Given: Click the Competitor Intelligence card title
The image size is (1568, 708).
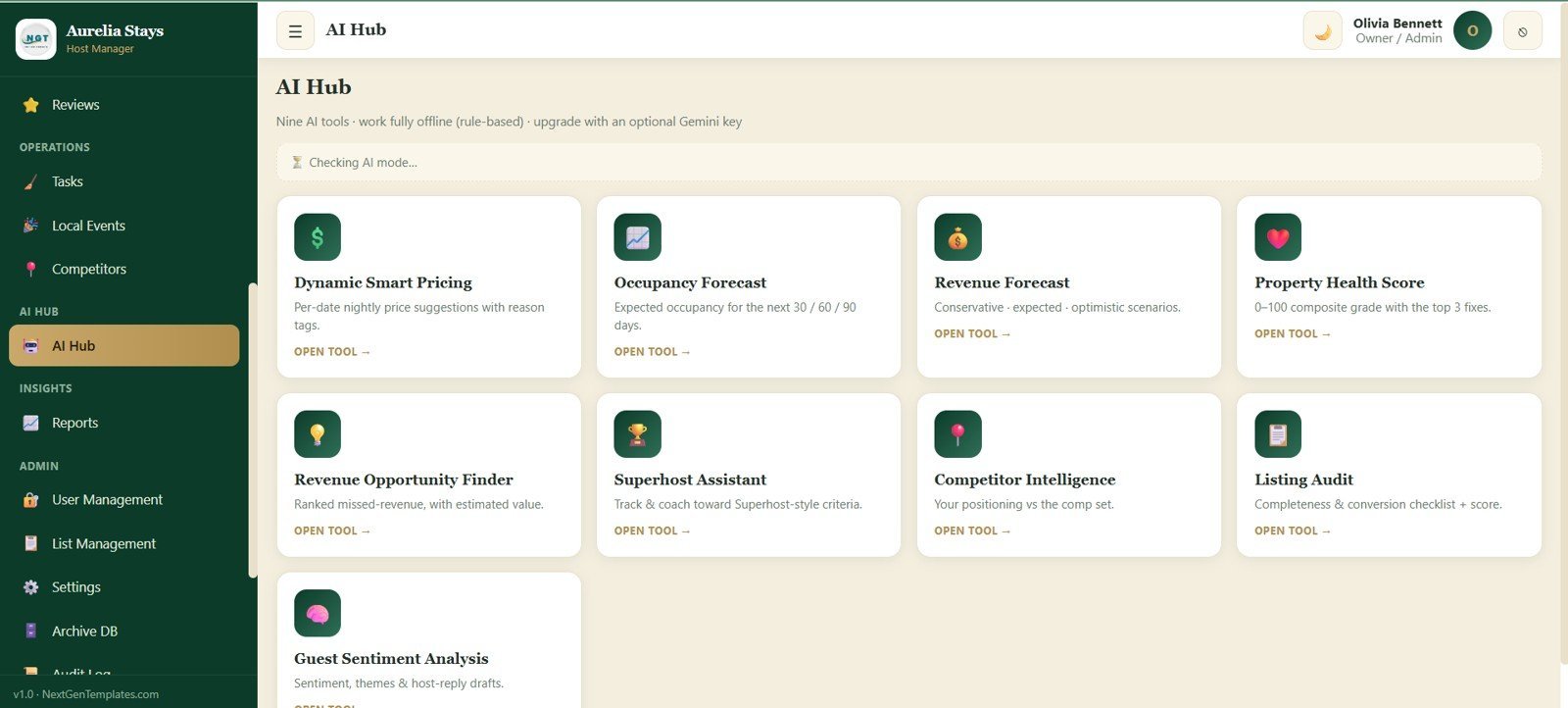Looking at the screenshot, I should (x=1025, y=480).
